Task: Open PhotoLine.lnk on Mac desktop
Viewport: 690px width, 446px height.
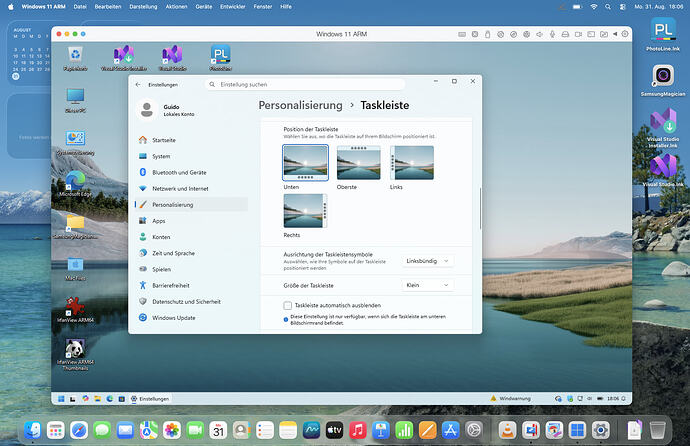Action: (663, 35)
